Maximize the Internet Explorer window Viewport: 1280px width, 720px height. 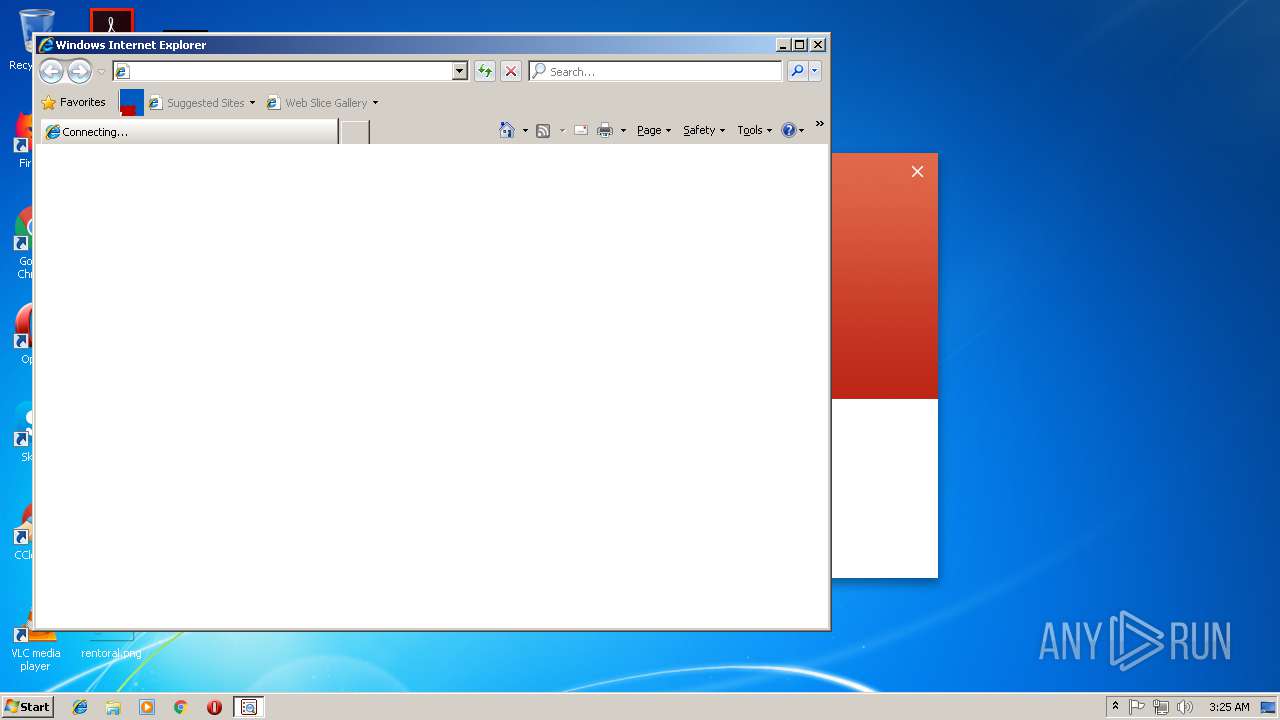(x=799, y=44)
